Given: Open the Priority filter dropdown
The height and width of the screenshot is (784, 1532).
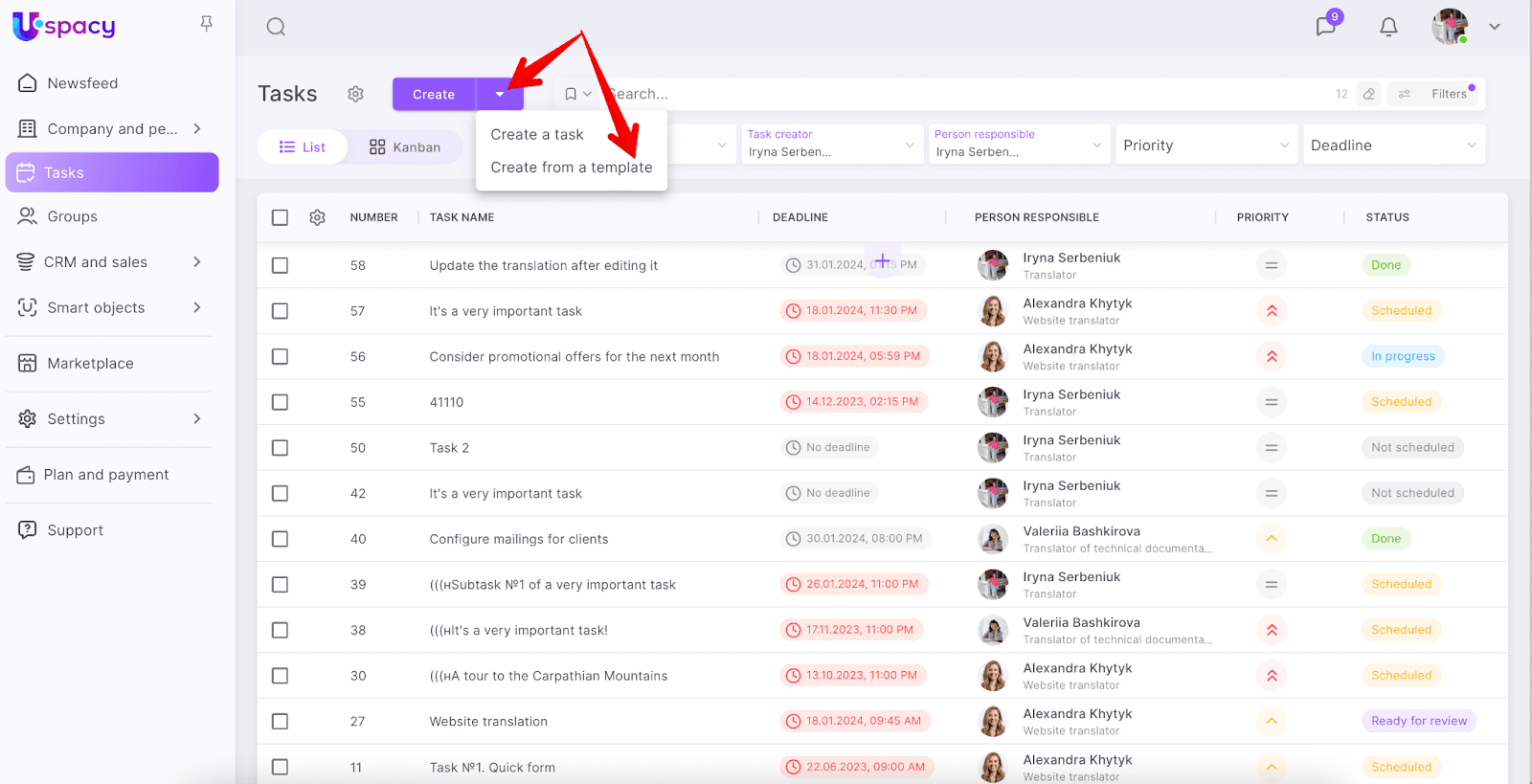Looking at the screenshot, I should pos(1205,146).
